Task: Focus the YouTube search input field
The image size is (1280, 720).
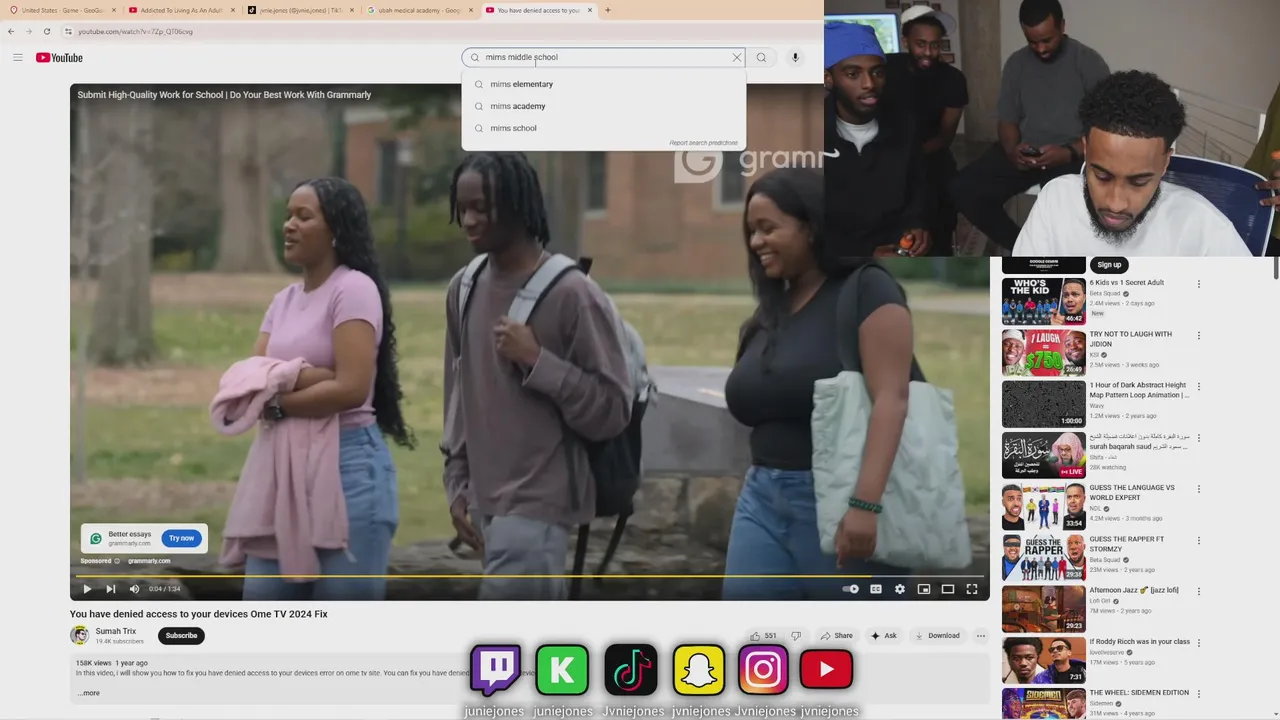Action: pos(605,58)
